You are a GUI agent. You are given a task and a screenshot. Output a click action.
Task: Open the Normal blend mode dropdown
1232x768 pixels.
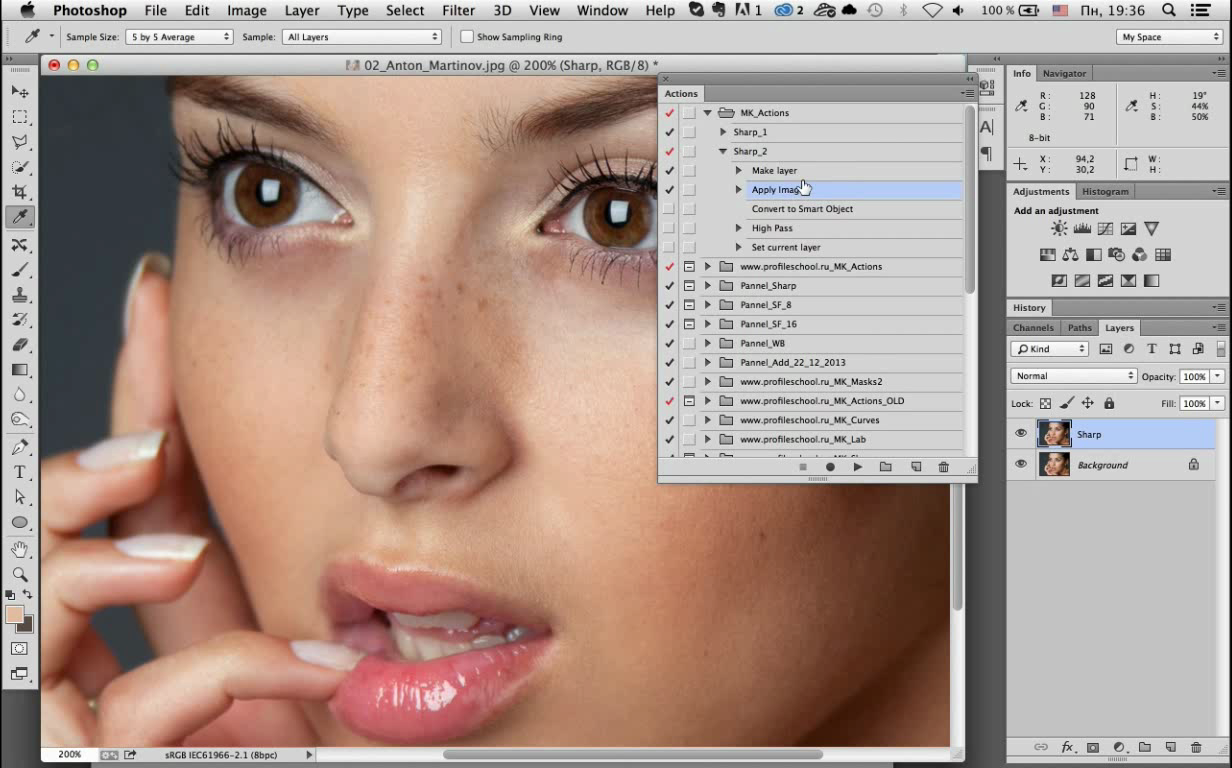coord(1074,376)
